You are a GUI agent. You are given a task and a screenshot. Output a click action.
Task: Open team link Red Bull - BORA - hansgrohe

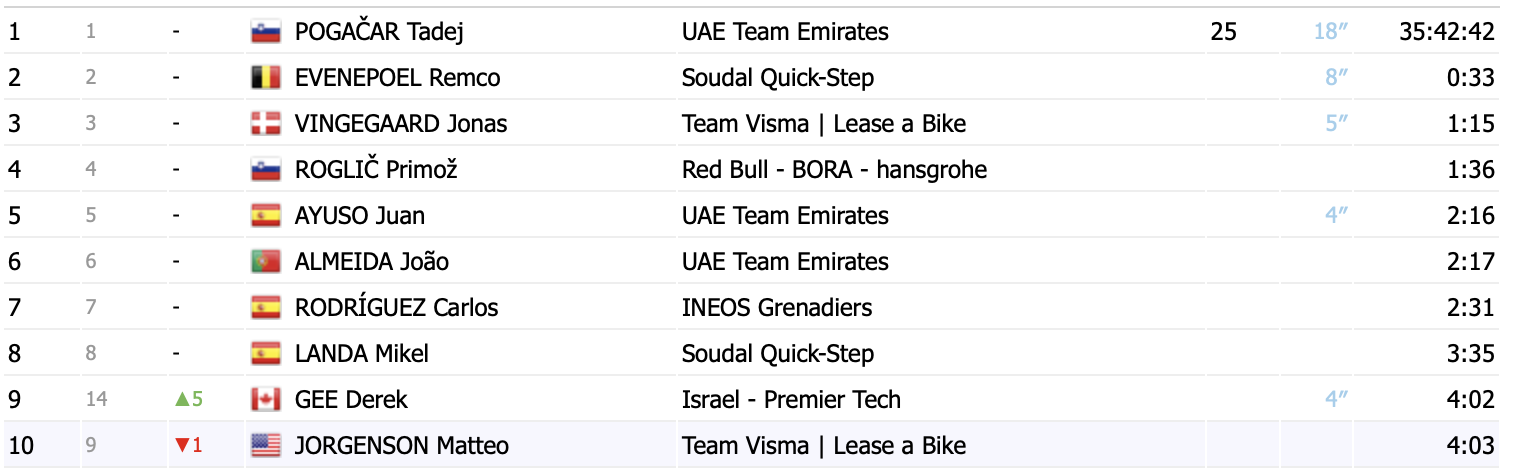pyautogui.click(x=834, y=170)
